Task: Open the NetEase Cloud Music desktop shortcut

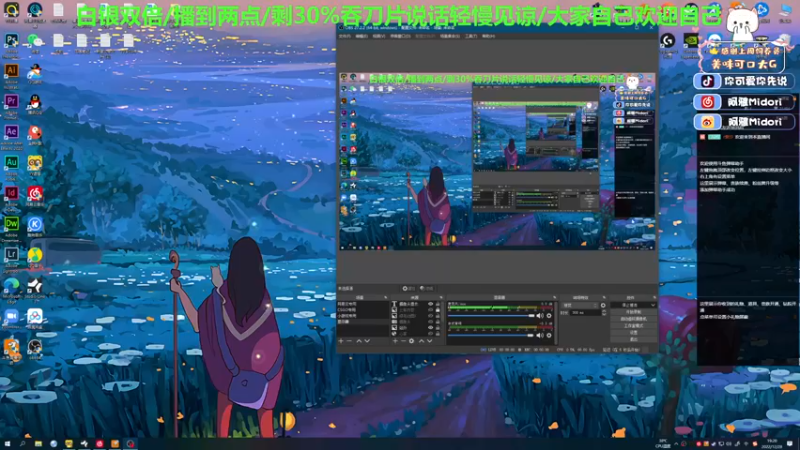Action: (35, 193)
